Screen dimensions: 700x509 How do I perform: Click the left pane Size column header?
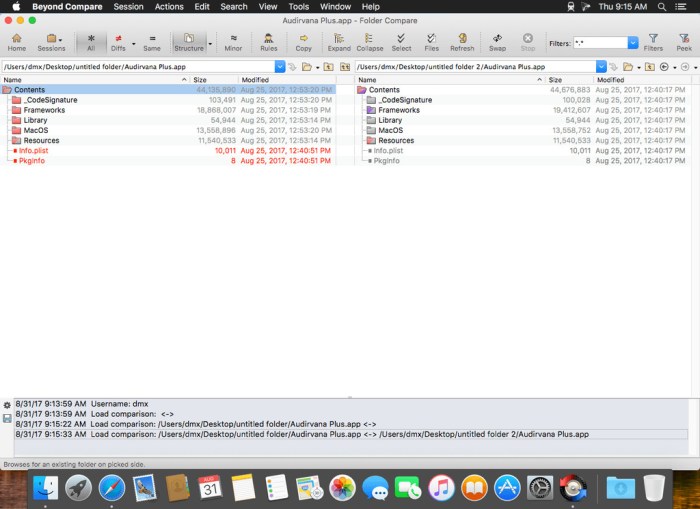(200, 80)
